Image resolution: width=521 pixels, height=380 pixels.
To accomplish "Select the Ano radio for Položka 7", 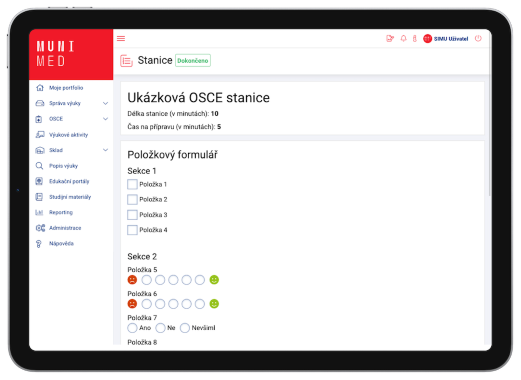I will [x=132, y=328].
